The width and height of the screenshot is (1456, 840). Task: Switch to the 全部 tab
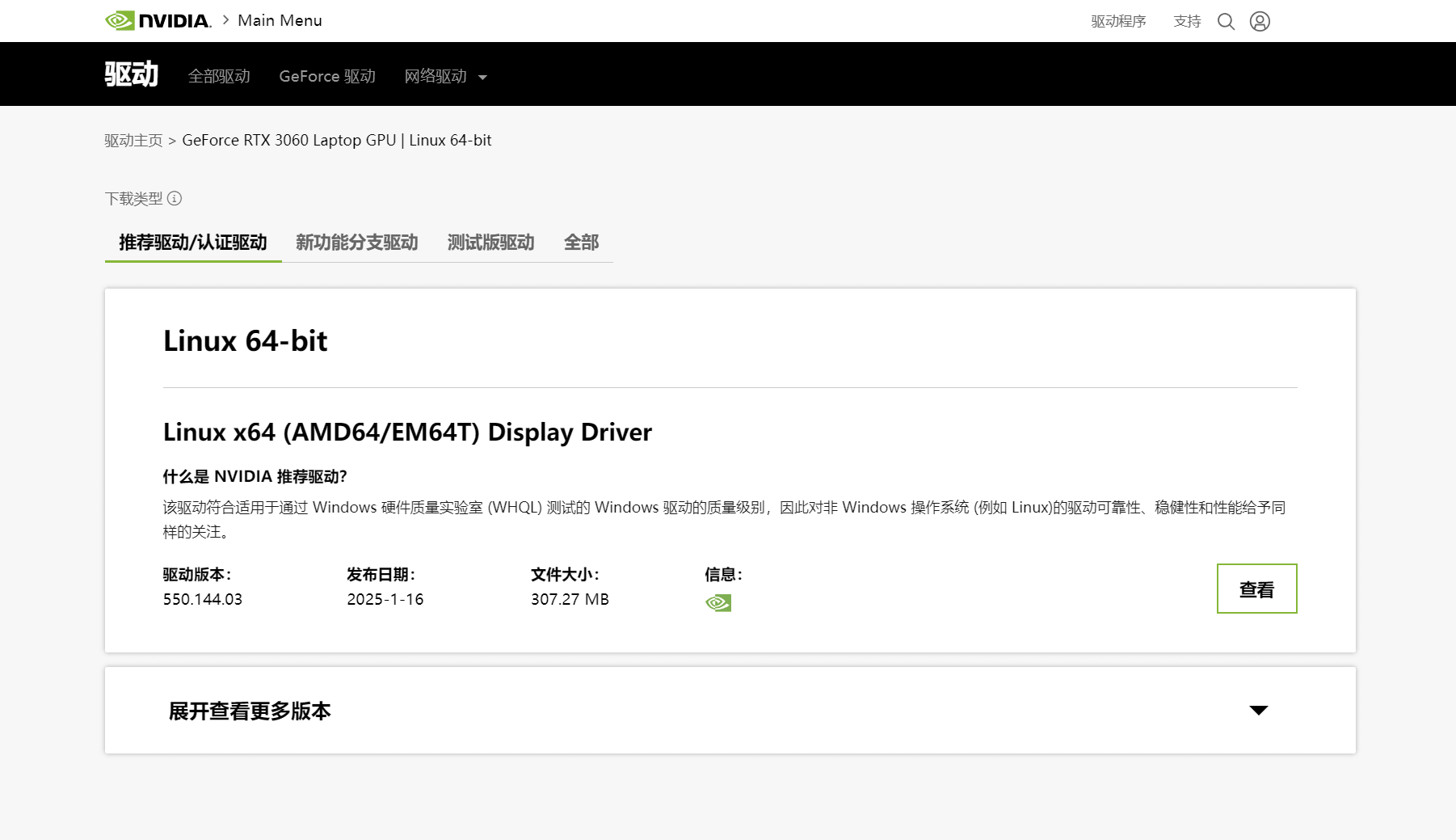coord(582,243)
